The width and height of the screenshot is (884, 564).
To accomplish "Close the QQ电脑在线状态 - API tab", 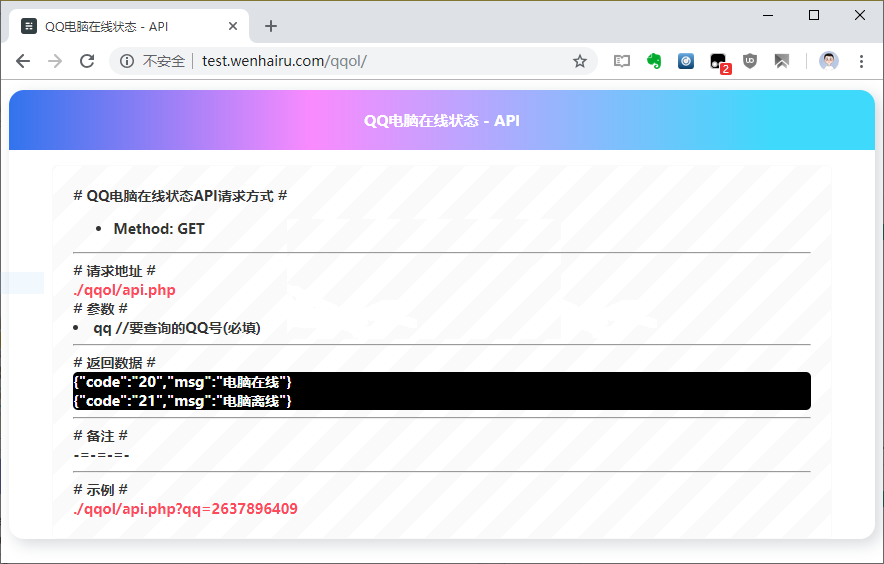I will click(x=233, y=26).
